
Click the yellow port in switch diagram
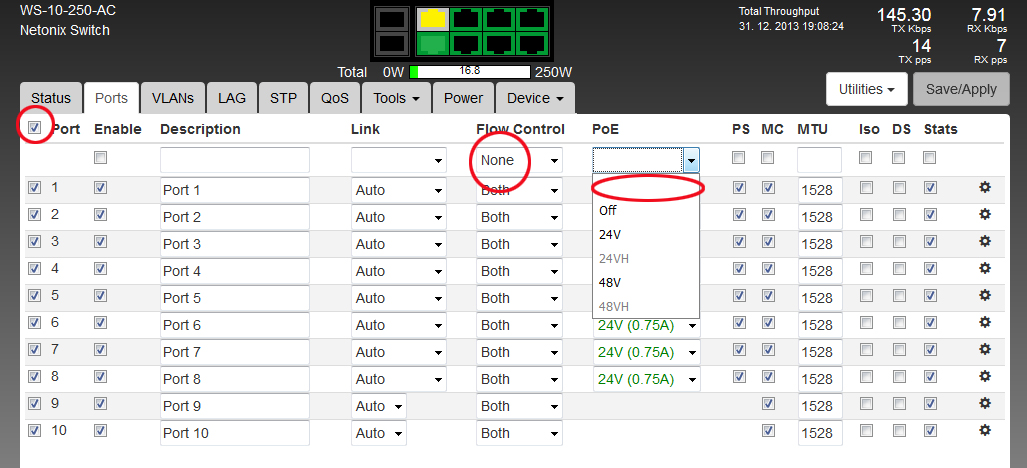(432, 19)
